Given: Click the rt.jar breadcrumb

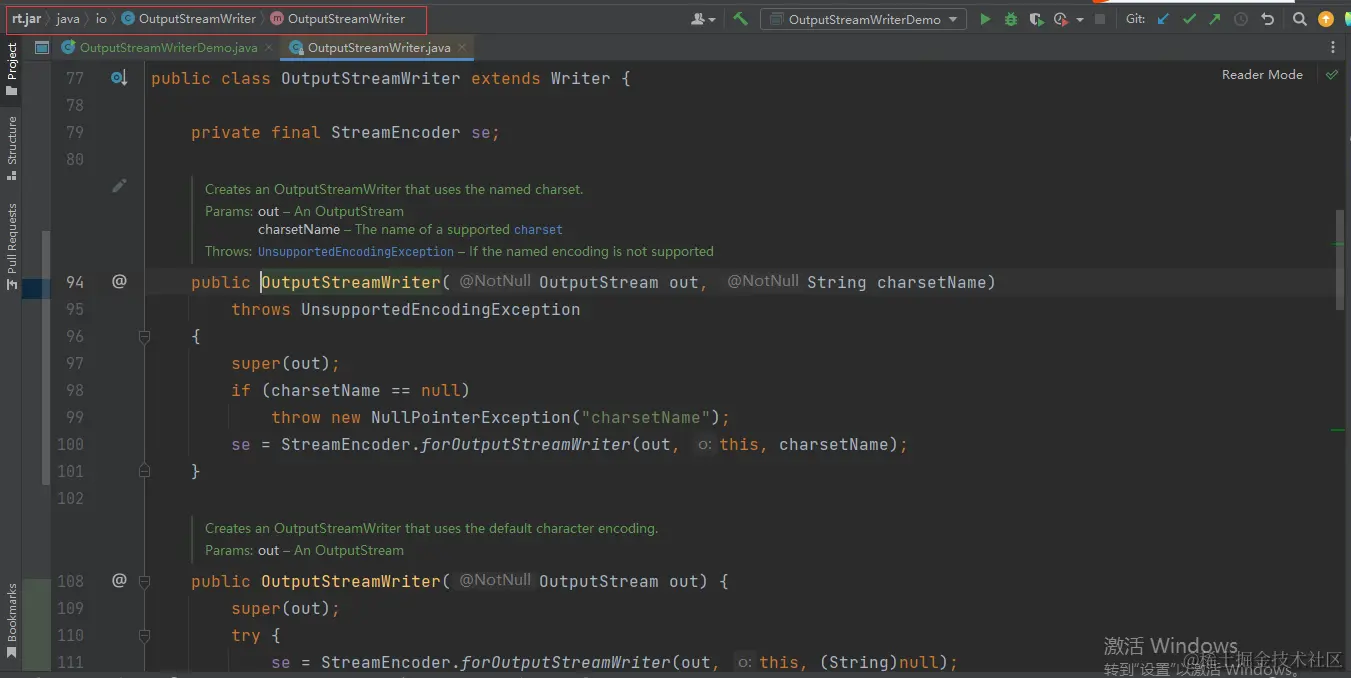Looking at the screenshot, I should pyautogui.click(x=26, y=19).
